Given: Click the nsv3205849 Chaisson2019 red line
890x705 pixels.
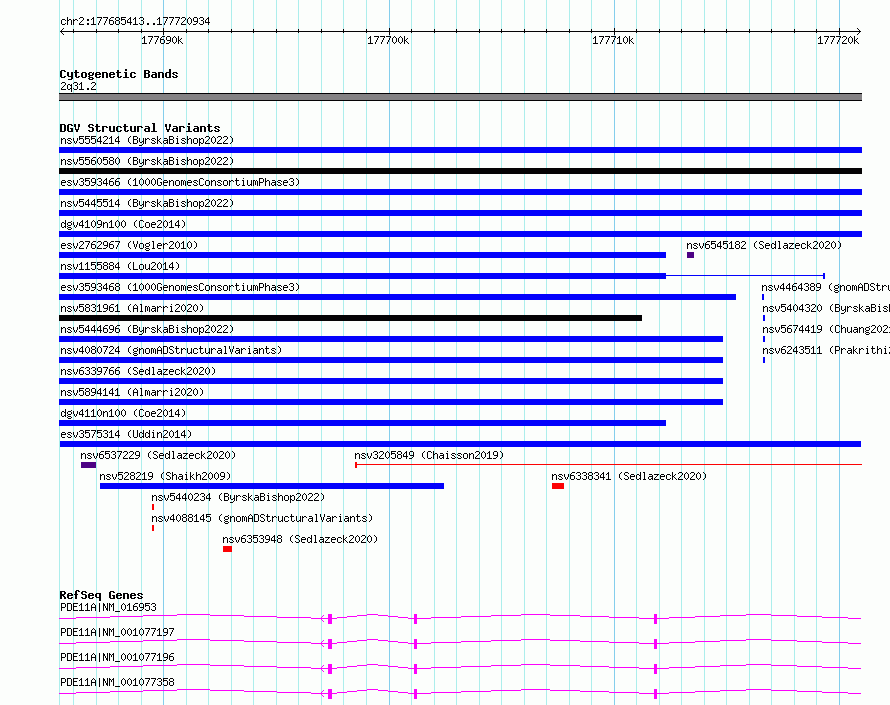Looking at the screenshot, I should pos(608,465).
